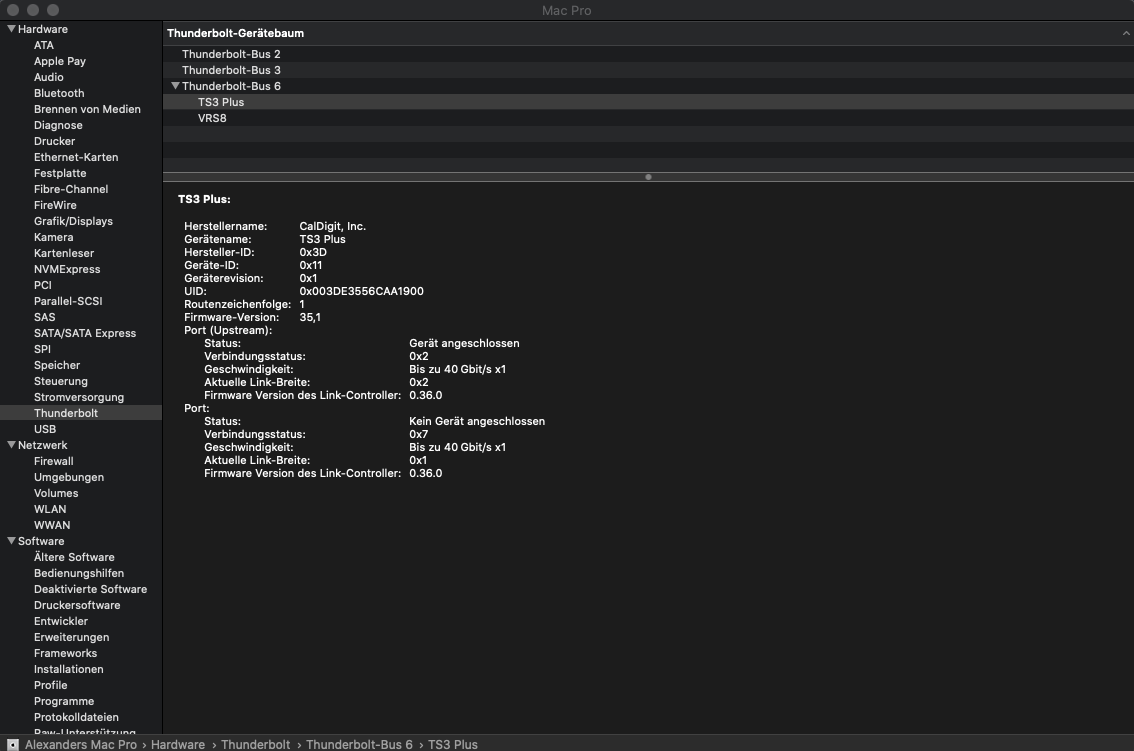Select SPI in sidebar
This screenshot has width=1134, height=751.
click(42, 349)
